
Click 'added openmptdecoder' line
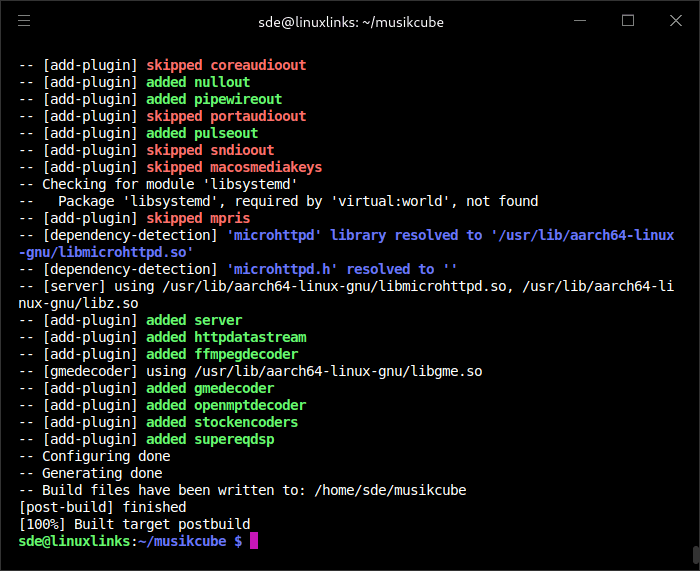162,405
